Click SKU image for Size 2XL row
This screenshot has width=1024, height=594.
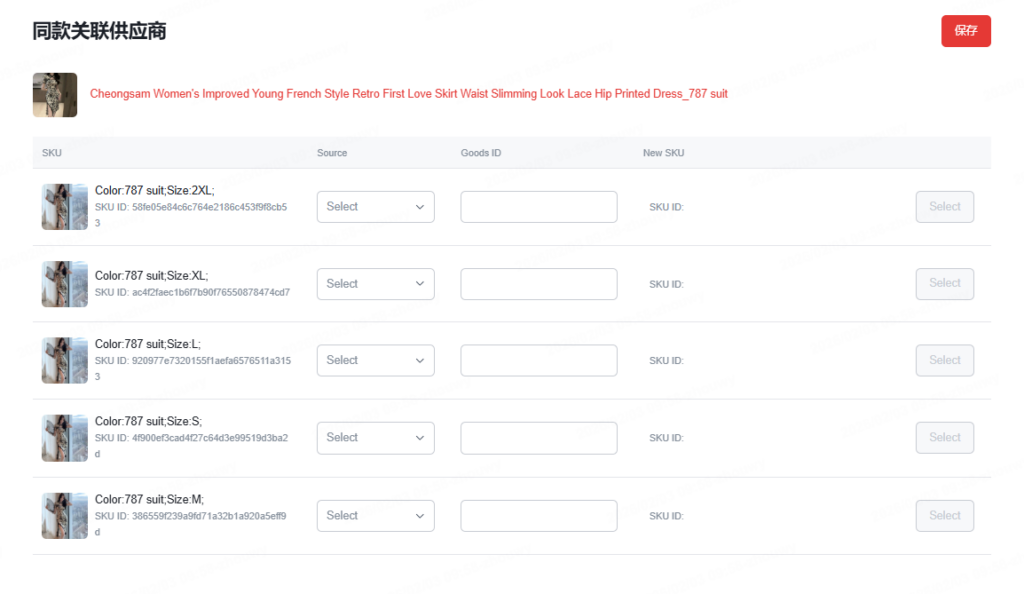coord(65,207)
